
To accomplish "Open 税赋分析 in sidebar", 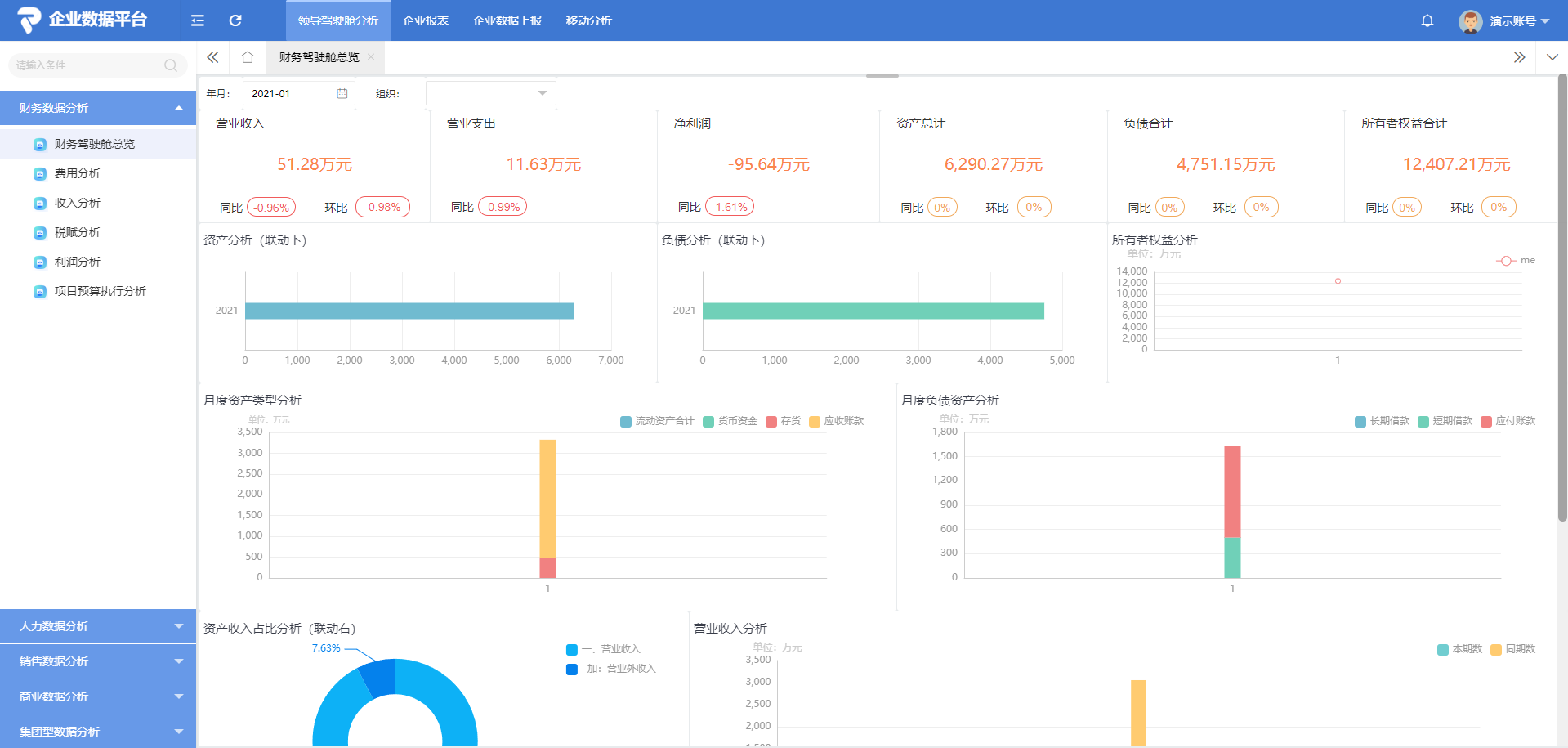I will click(98, 232).
